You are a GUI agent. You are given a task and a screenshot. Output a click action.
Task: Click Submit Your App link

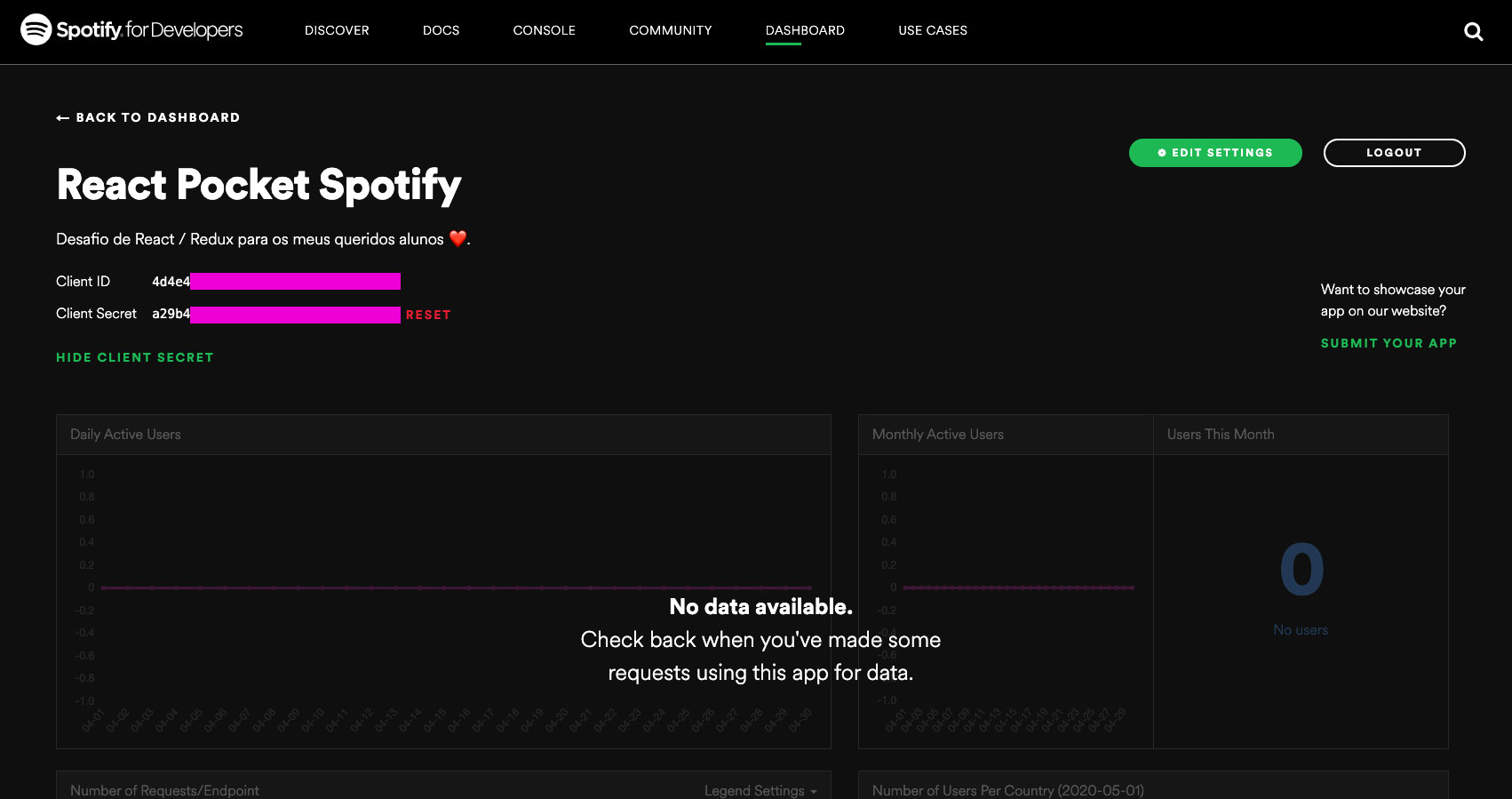point(1389,343)
